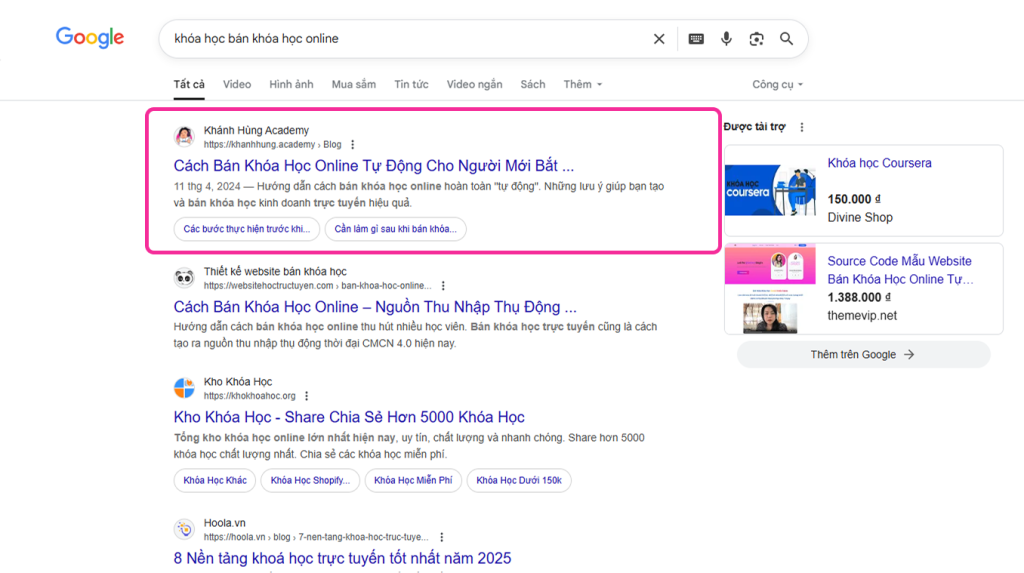The height and width of the screenshot is (573, 1024).
Task: Click the Khánh Hùng Academy site favicon
Action: 184,136
